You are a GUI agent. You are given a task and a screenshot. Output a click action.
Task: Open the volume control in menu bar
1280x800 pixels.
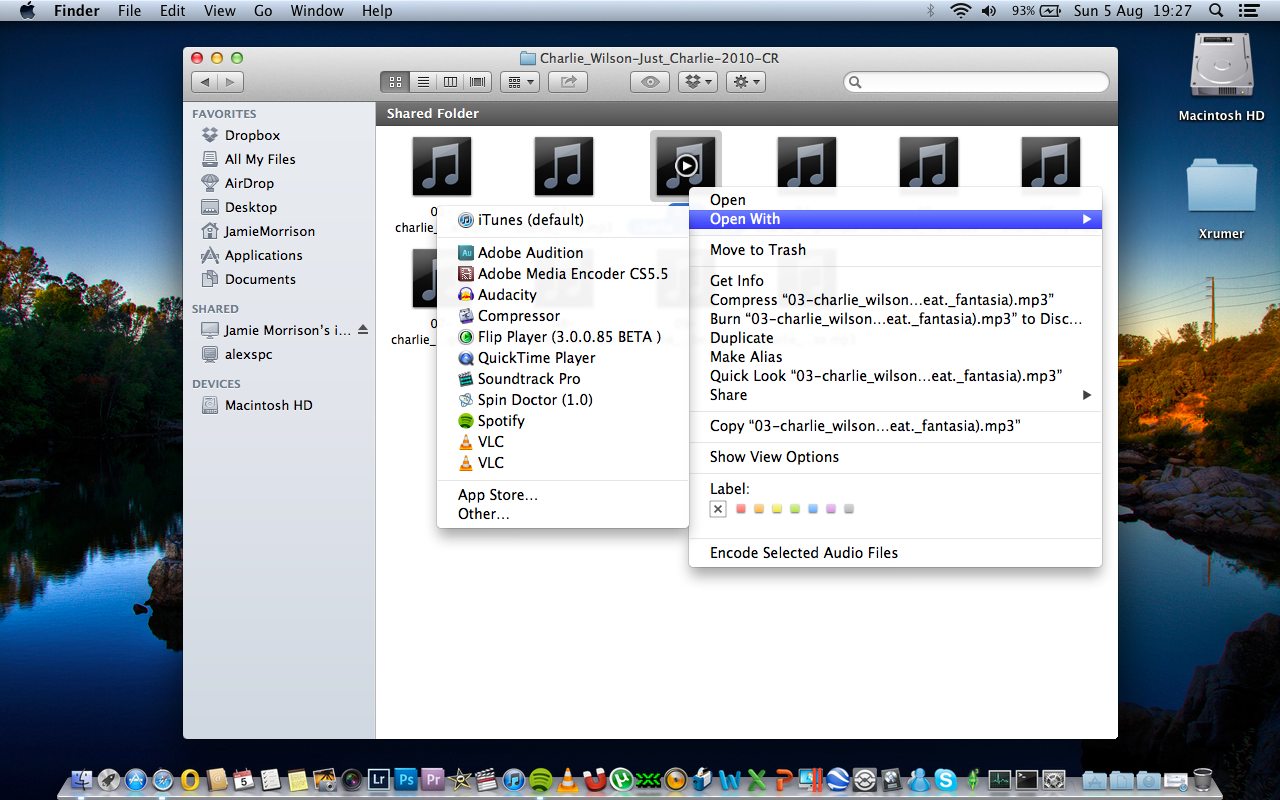click(x=989, y=11)
